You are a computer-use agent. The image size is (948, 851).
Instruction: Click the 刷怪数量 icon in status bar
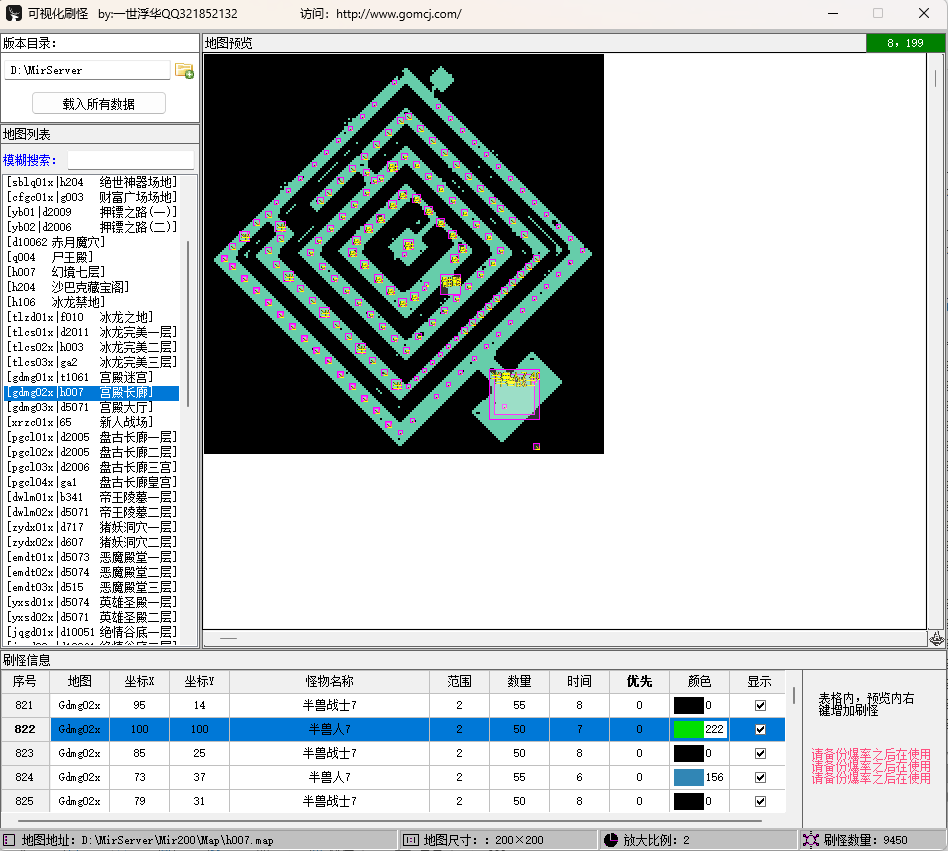point(810,840)
